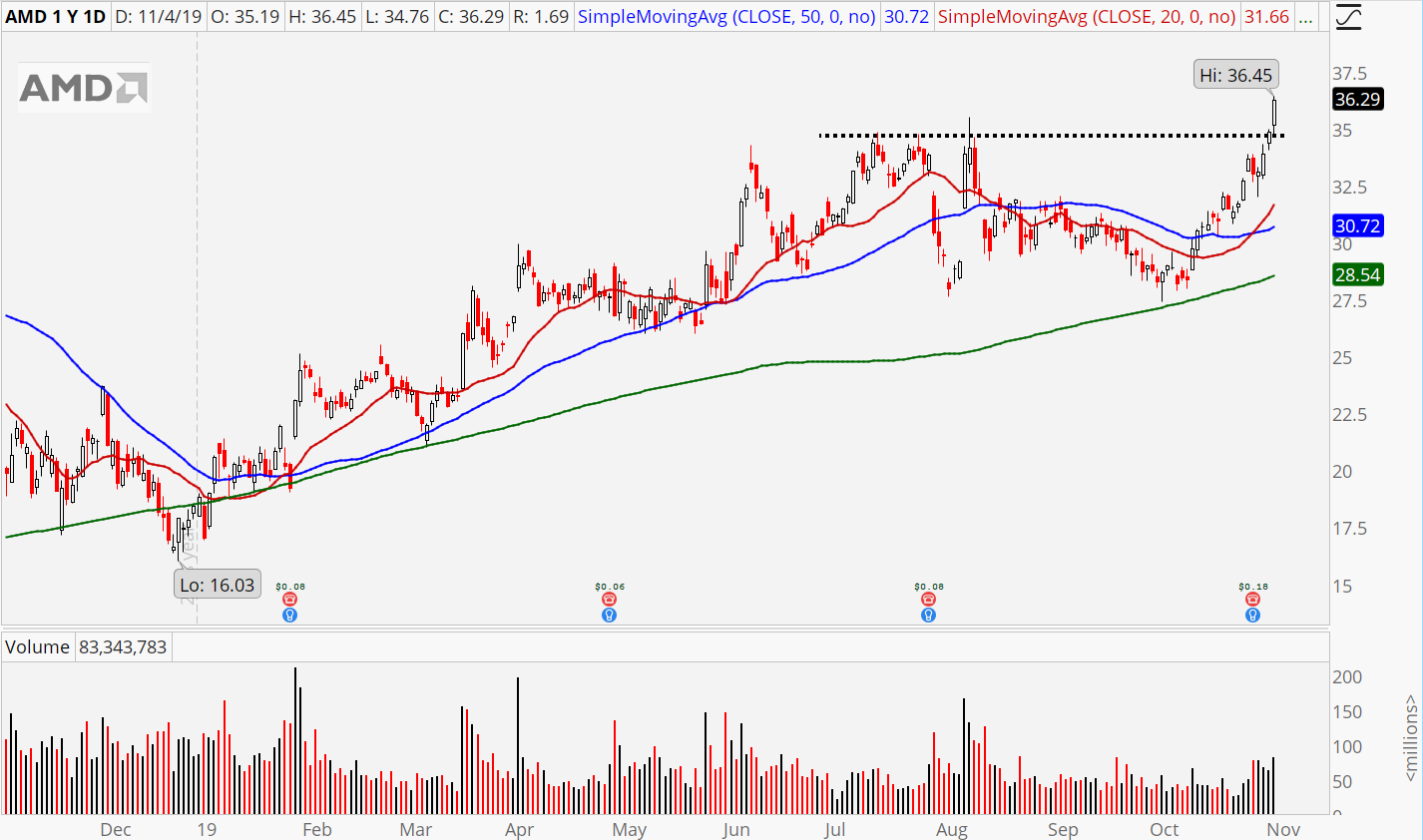
Task: Click the 150 volume axis label
Action: (1348, 712)
